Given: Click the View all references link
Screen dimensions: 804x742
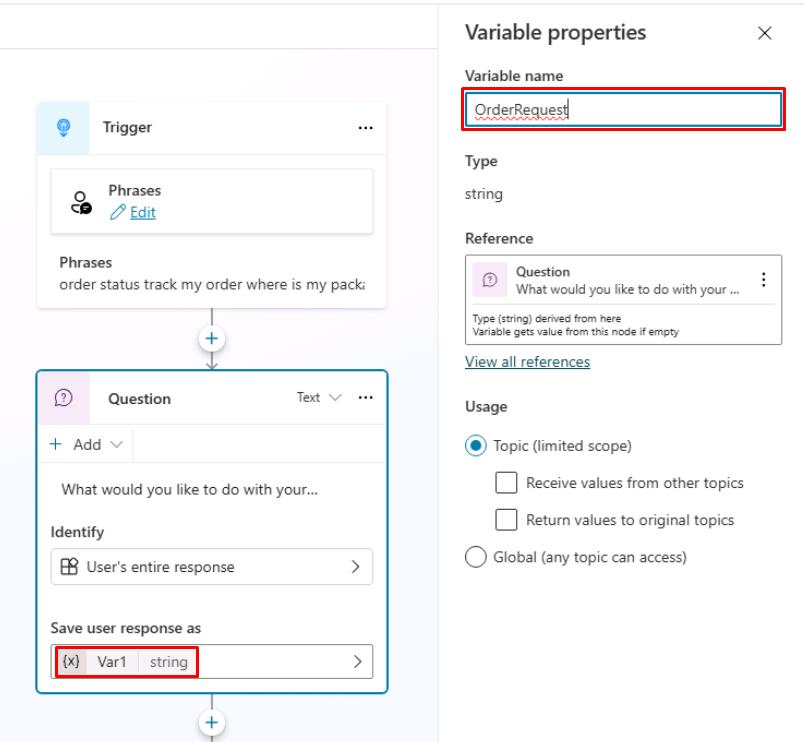Looking at the screenshot, I should [x=527, y=362].
